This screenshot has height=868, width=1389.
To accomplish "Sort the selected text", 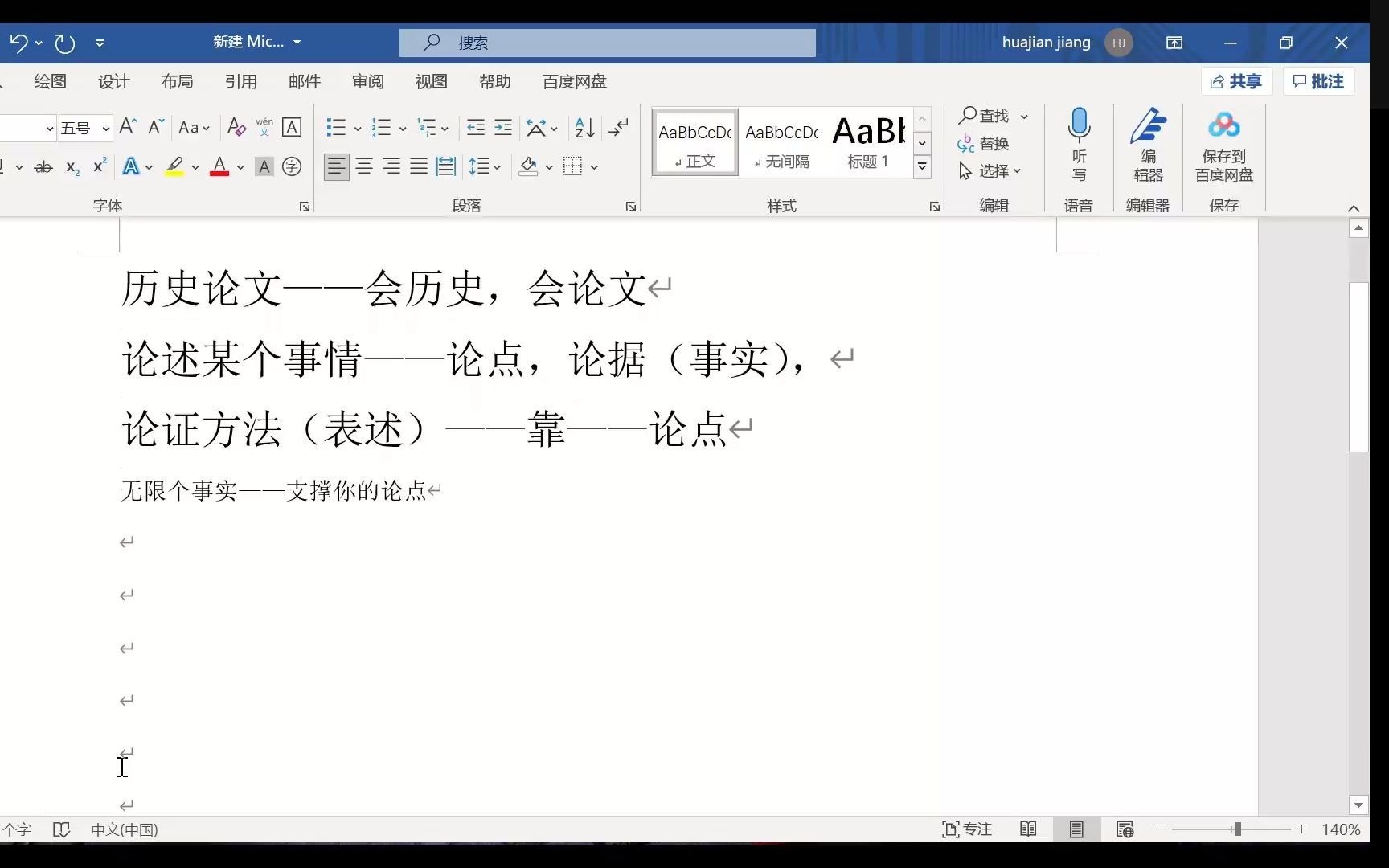I will click(x=585, y=127).
